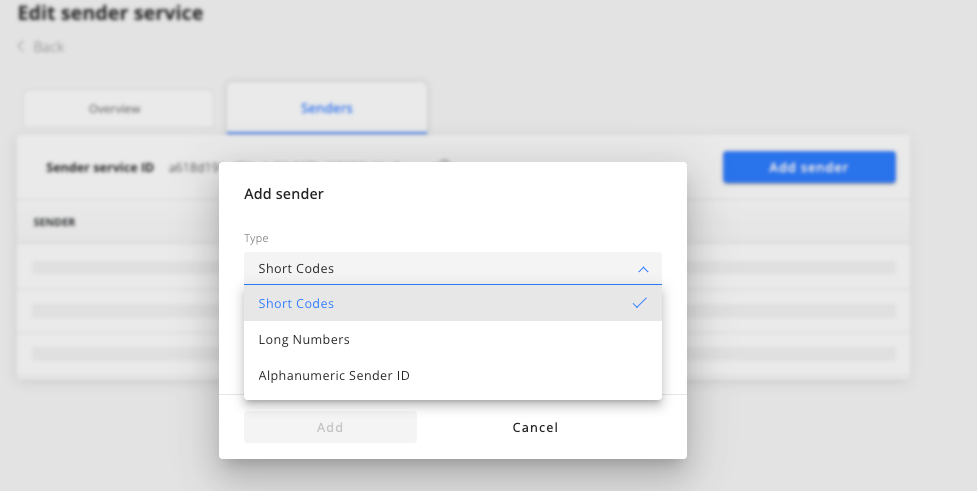This screenshot has height=491, width=977.
Task: Click the Edit sender service page heading
Action: (x=110, y=13)
